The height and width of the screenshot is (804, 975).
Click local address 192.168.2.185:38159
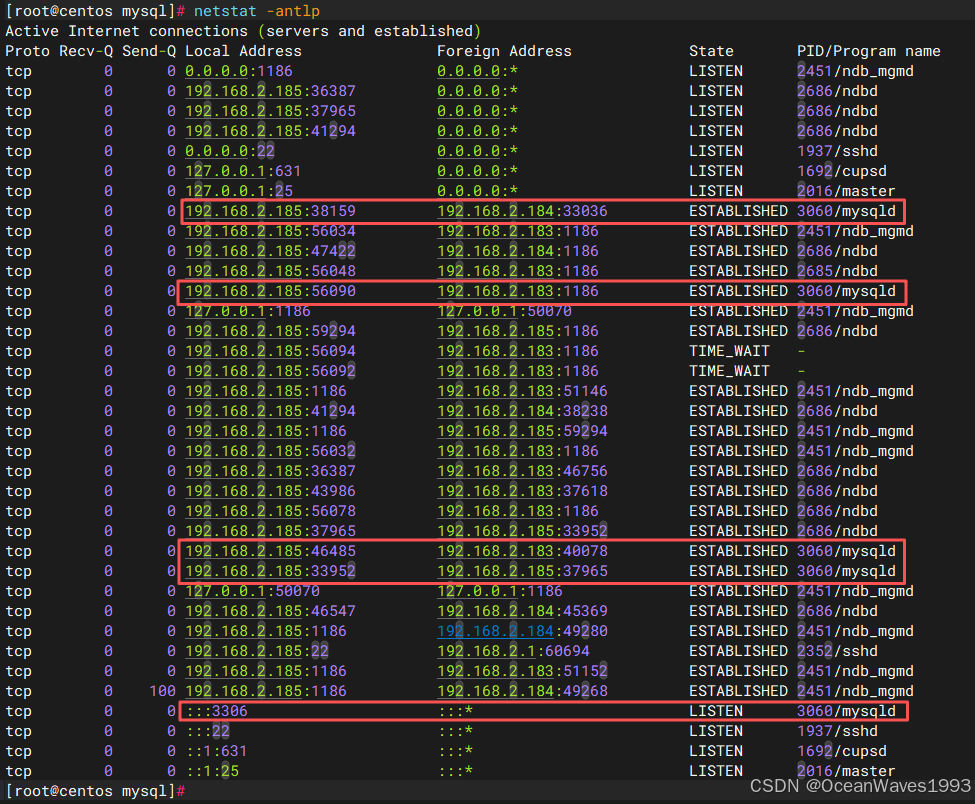tap(270, 211)
